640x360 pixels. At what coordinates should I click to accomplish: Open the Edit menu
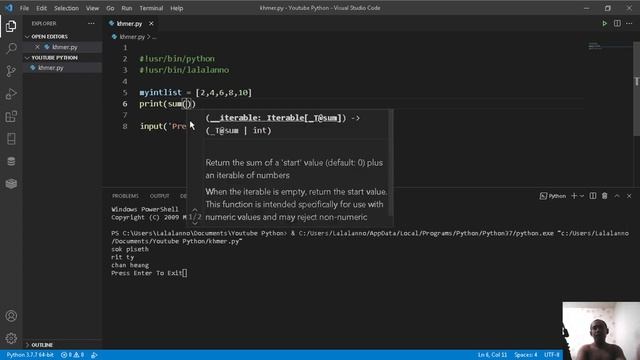(41, 8)
